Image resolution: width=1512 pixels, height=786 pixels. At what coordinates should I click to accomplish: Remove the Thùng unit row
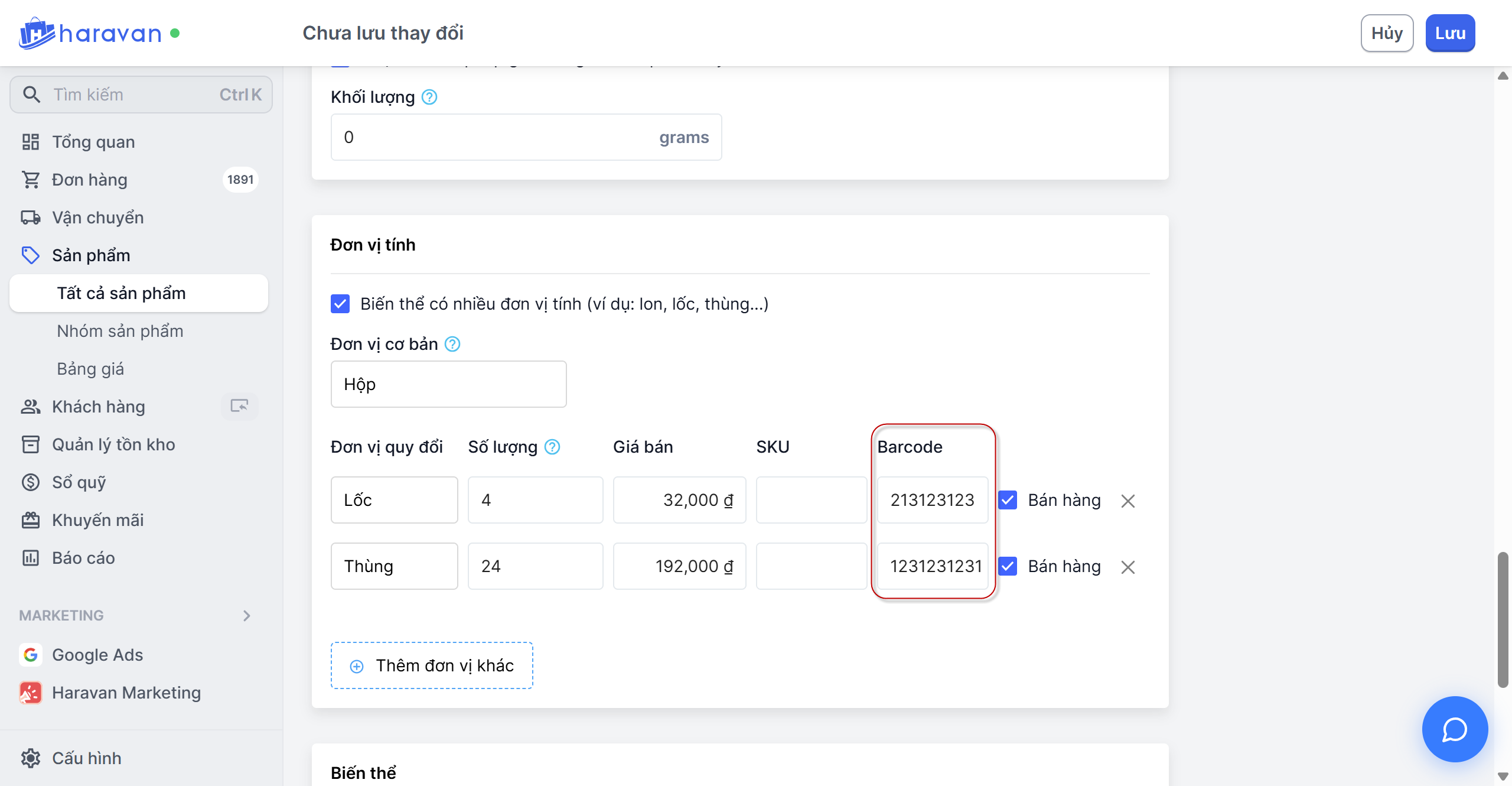coord(1128,567)
